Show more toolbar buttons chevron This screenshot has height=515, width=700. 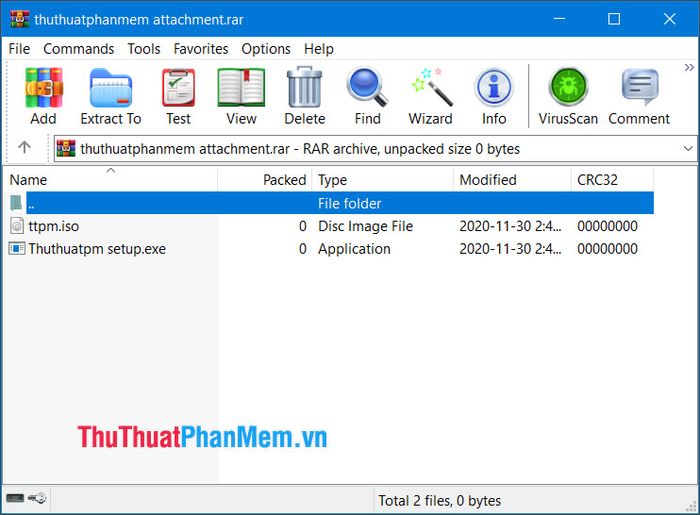click(x=689, y=67)
